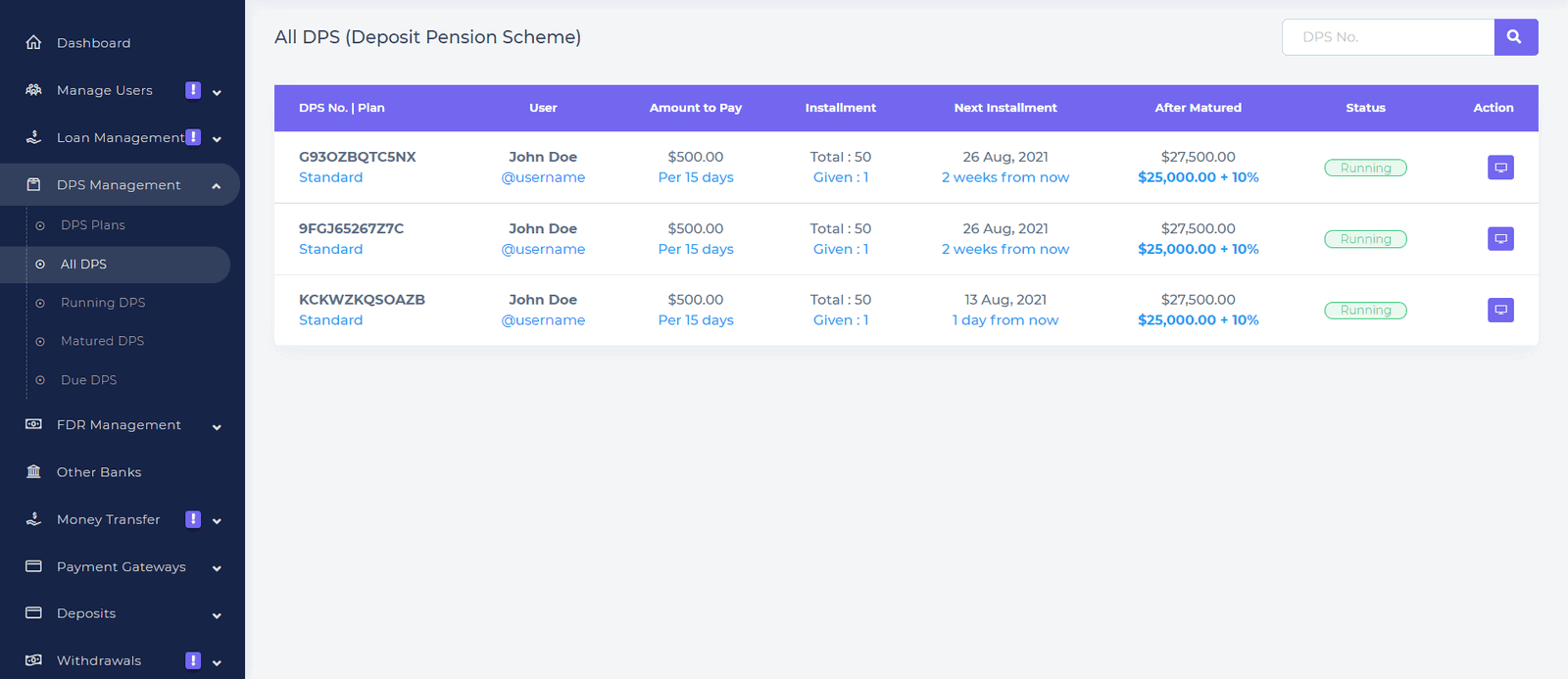Viewport: 1568px width, 679px height.
Task: Click '1 day from now' text
Action: 1005,320
